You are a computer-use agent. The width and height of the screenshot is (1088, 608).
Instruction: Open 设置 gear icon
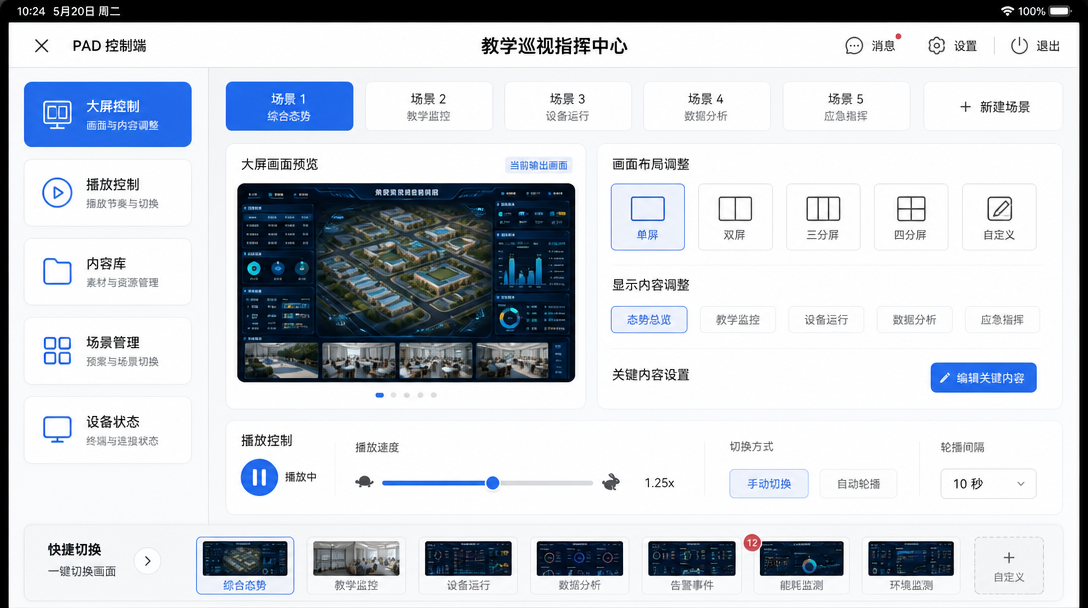[937, 46]
